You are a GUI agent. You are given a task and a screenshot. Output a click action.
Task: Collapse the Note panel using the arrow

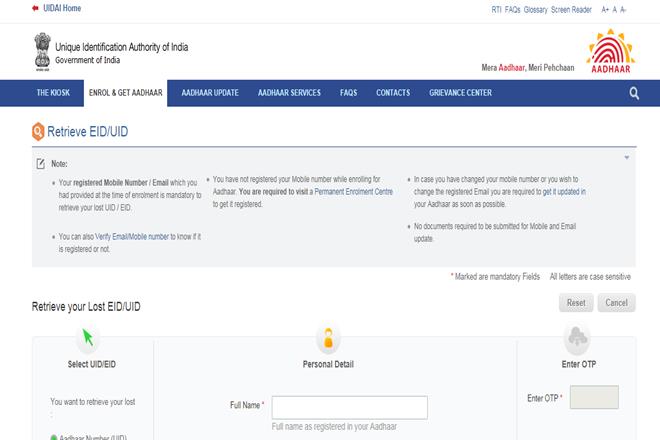pyautogui.click(x=627, y=157)
